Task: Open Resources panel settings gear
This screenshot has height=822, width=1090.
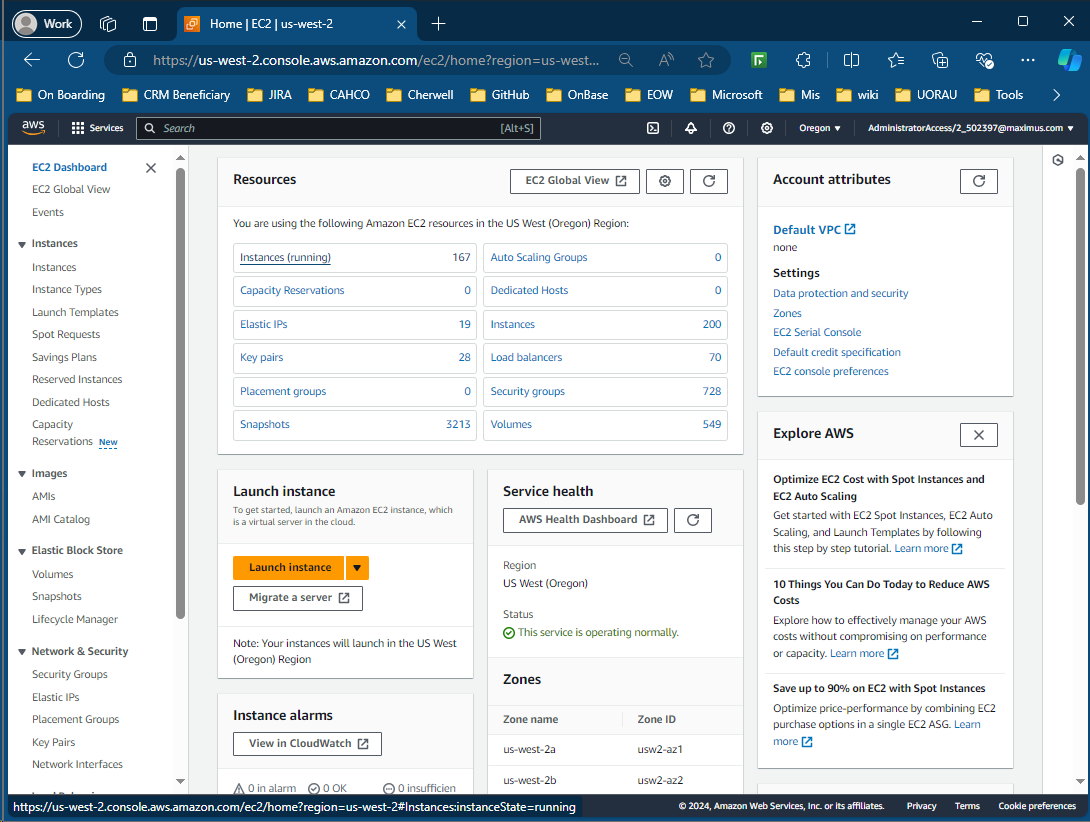Action: pos(665,181)
